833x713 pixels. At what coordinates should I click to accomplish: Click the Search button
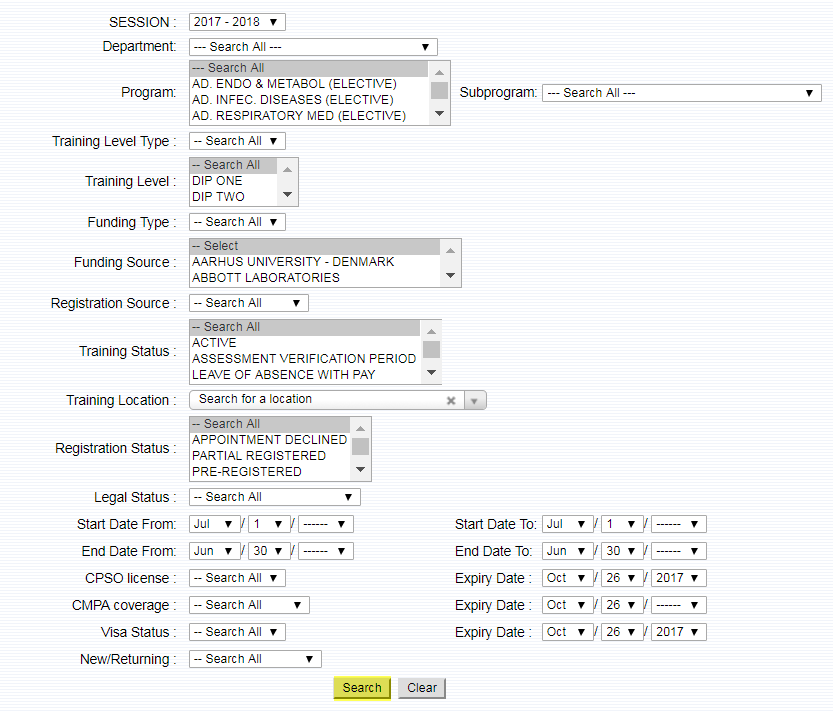point(361,688)
